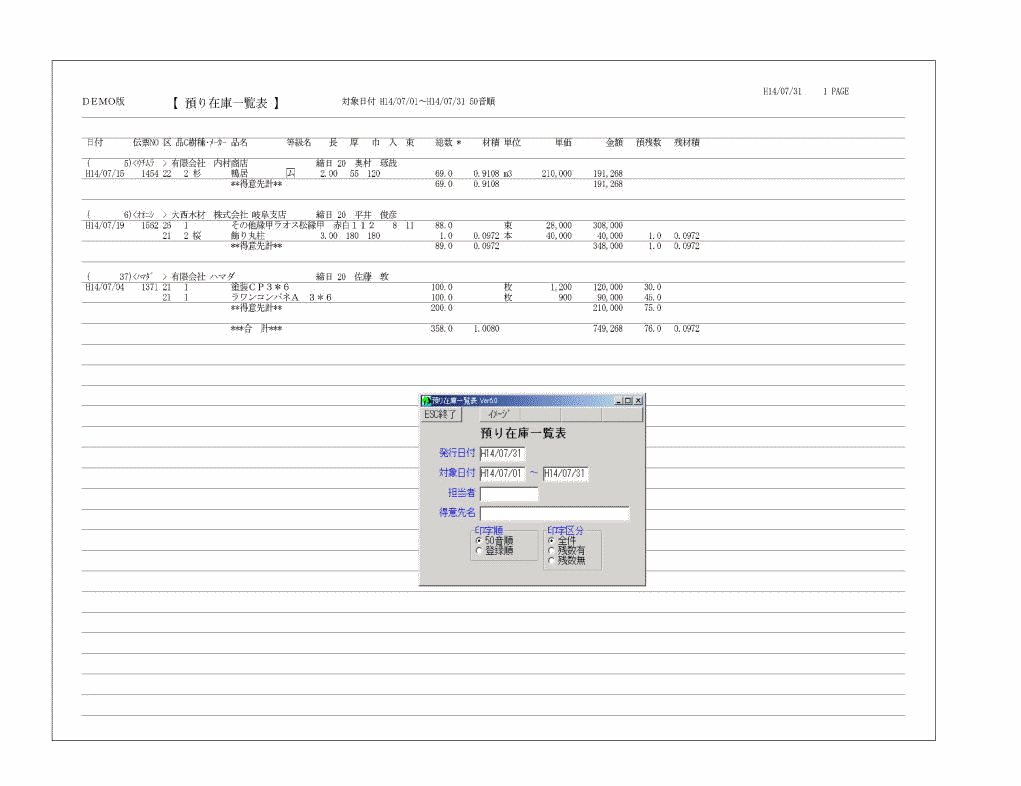
Task: Click the 【預り在庫一覧表】 report heading
Action: 225,102
